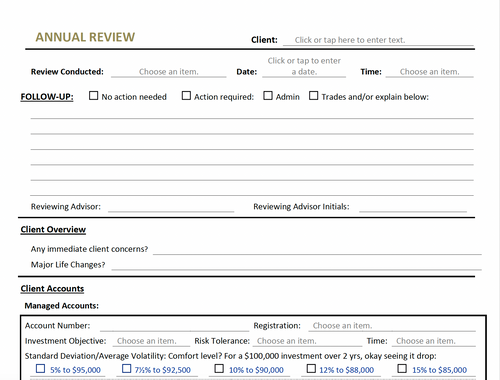Open the Risk Tolerance dropdown
Screen dimensions: 500x380
click(x=307, y=341)
